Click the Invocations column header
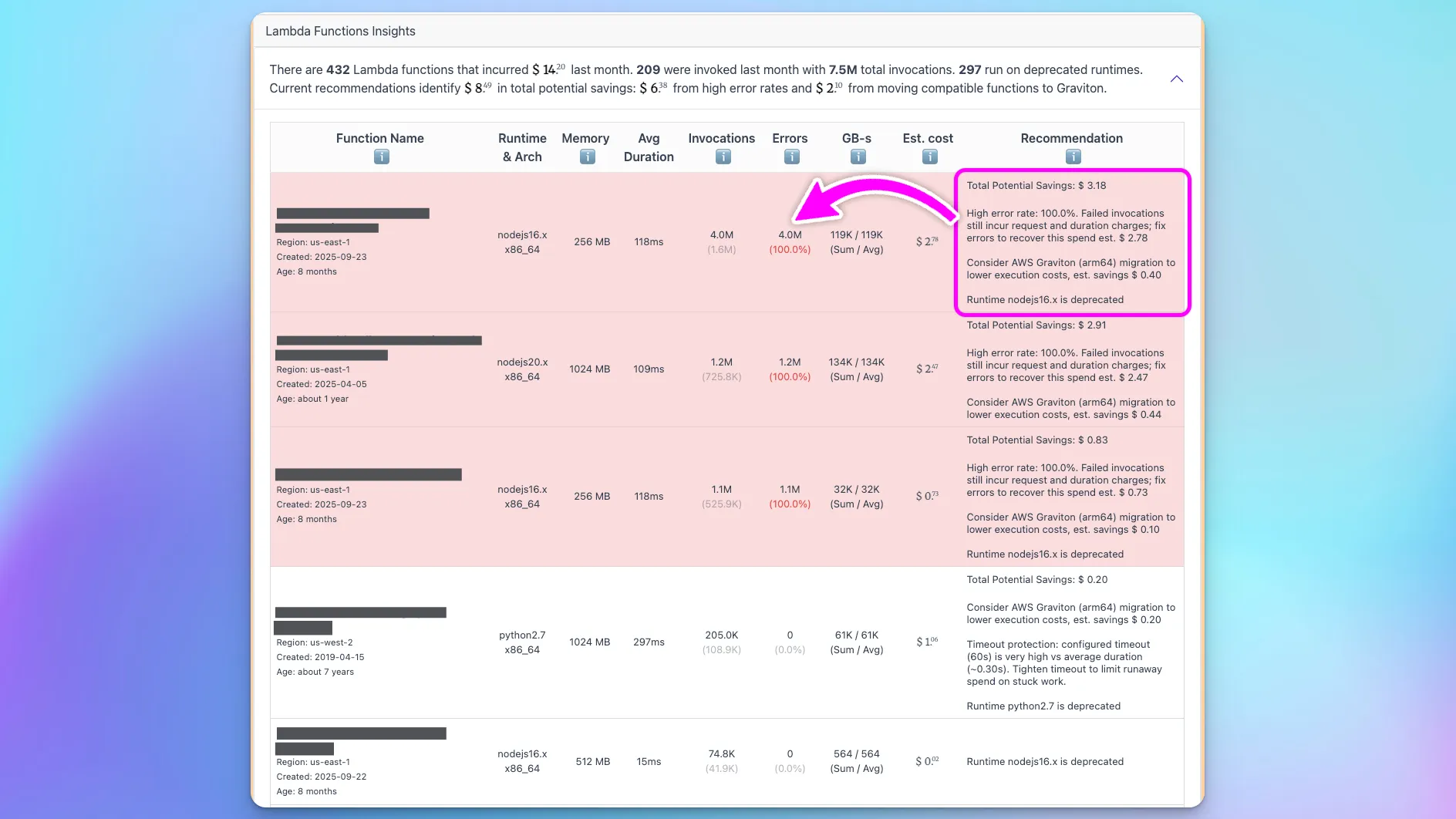The height and width of the screenshot is (819, 1456). 721,138
